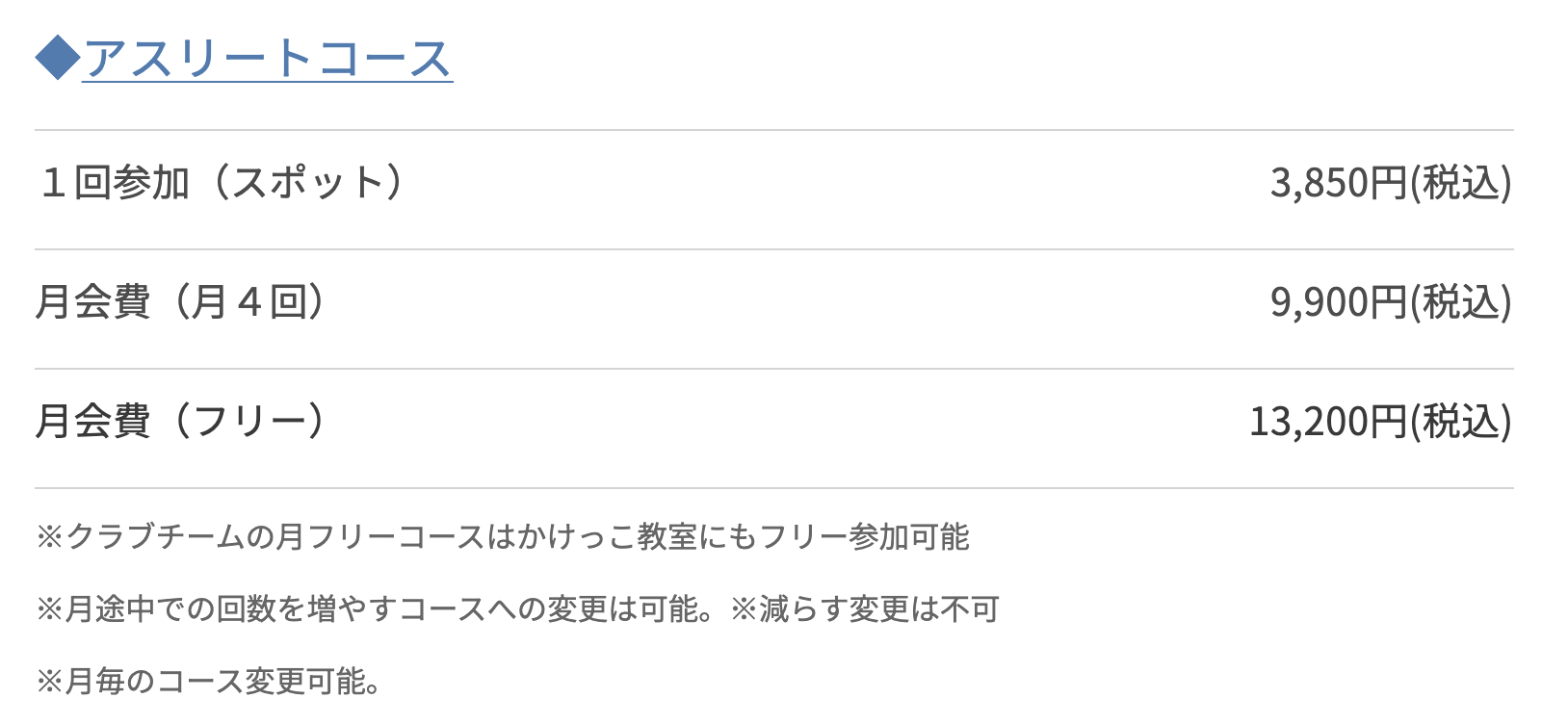Click (税込) next to the 9,900円 price
Image resolution: width=1568 pixels, height=724 pixels.
click(x=1461, y=302)
